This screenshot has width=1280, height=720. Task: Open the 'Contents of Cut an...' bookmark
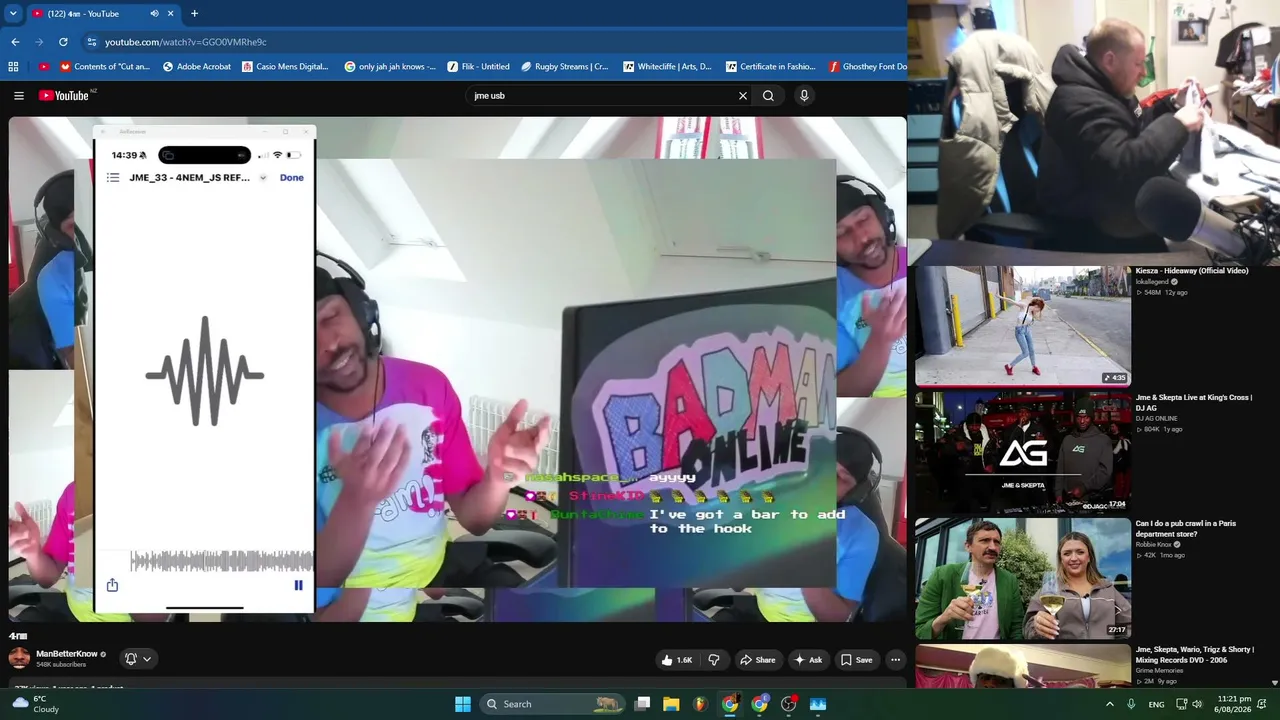coord(105,67)
